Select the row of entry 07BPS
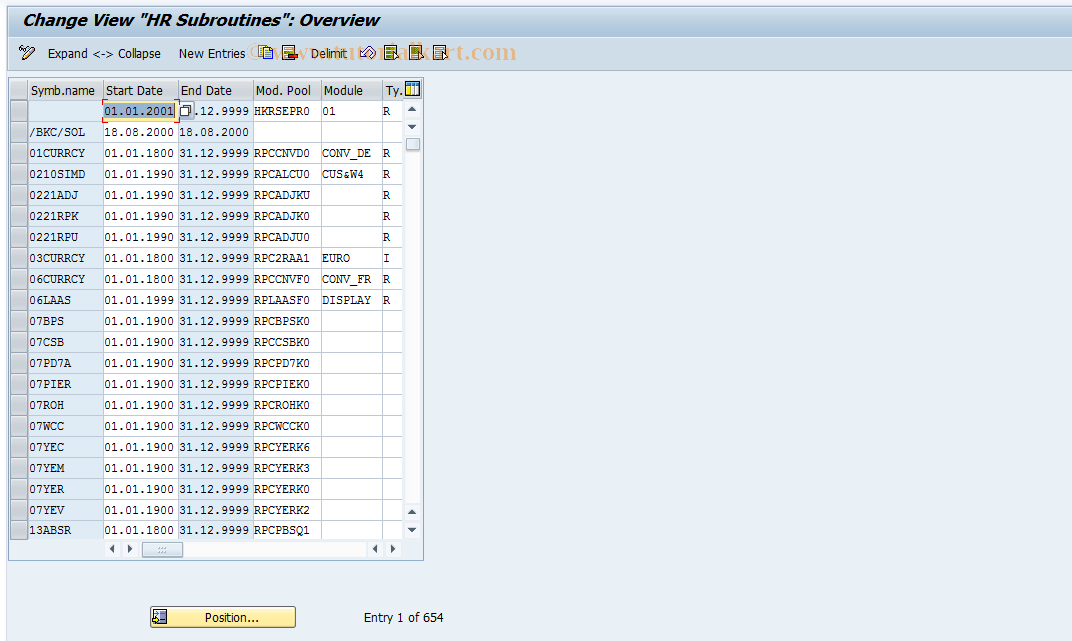The height and width of the screenshot is (641, 1072). 19,320
